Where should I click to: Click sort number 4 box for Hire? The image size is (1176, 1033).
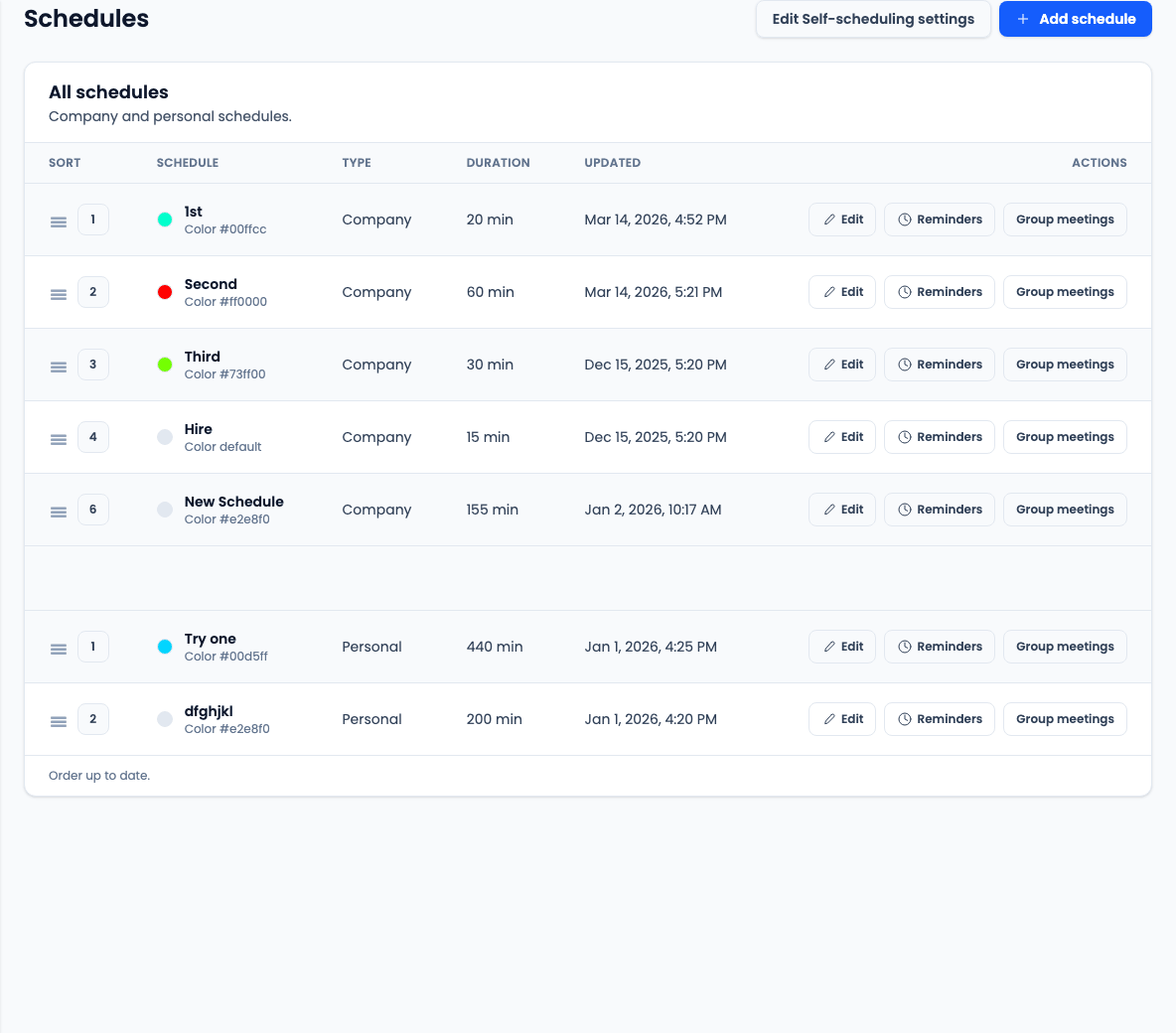click(93, 437)
